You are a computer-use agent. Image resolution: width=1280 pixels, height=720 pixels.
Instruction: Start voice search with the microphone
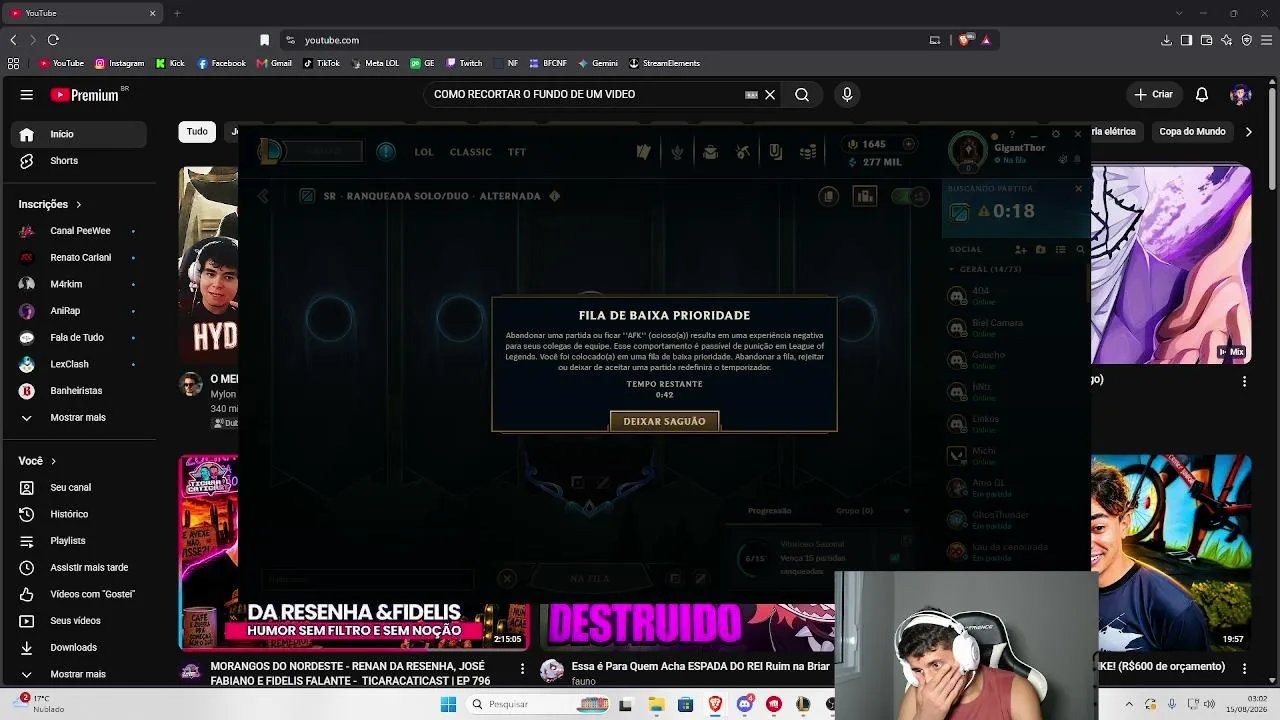(847, 94)
